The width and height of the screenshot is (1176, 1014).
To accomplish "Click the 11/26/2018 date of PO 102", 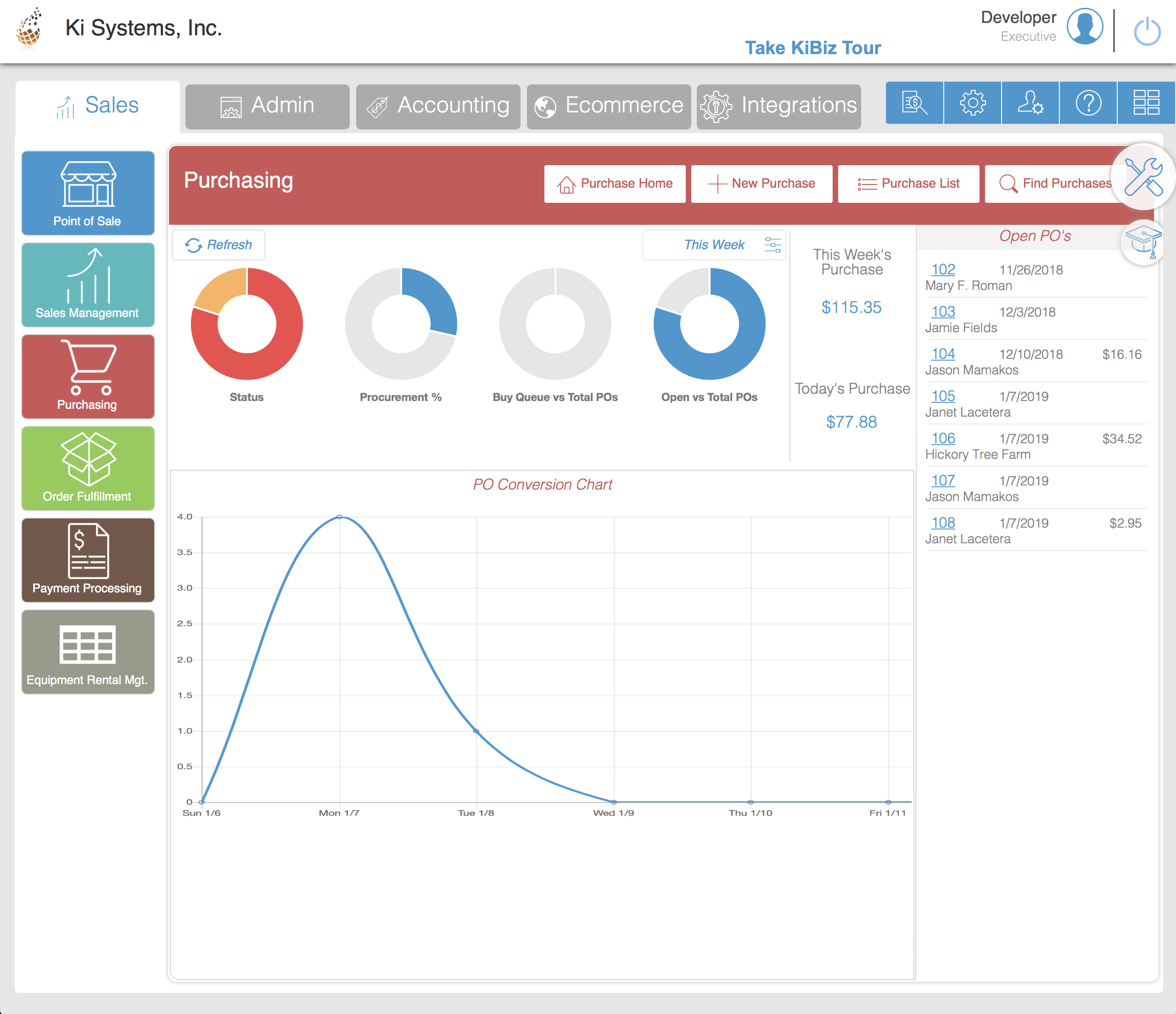I will [x=1030, y=270].
